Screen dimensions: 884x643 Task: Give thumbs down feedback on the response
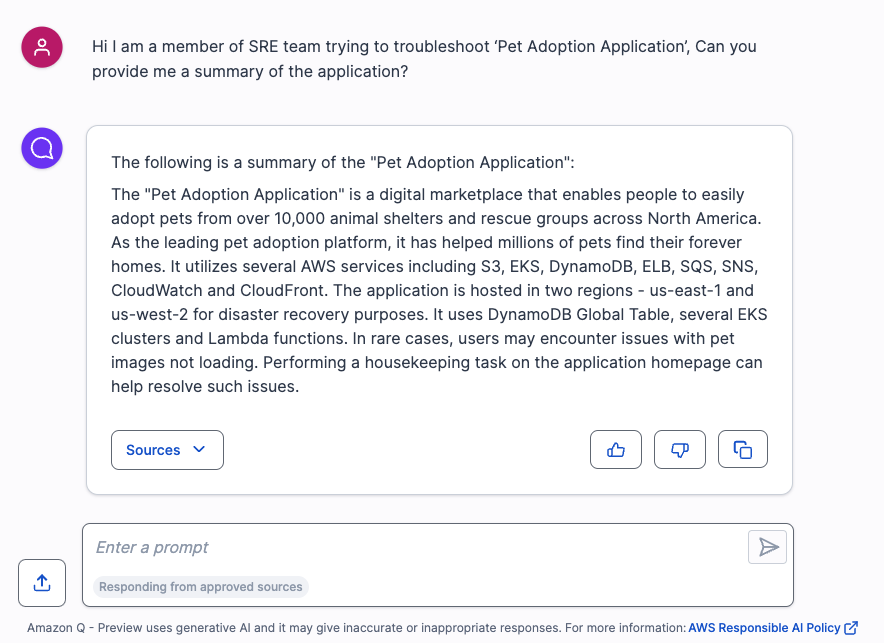(679, 449)
